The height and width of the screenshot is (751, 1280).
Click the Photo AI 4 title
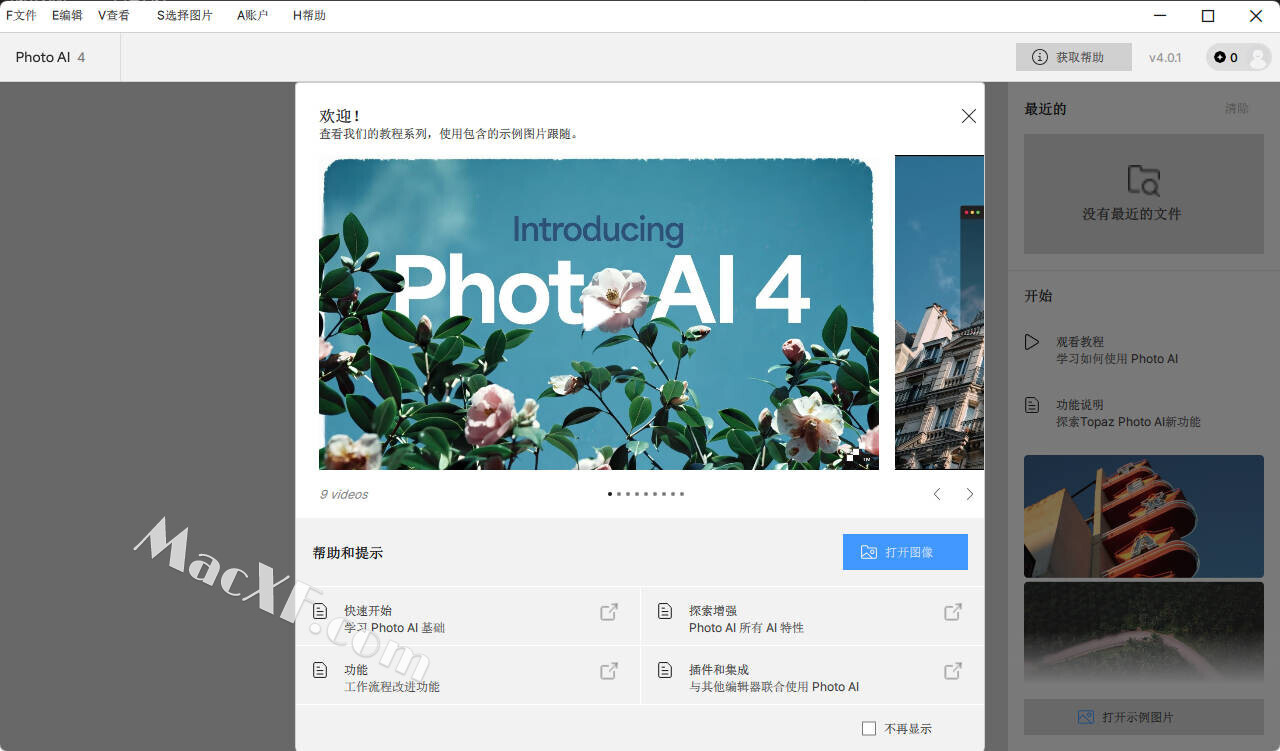(x=50, y=57)
